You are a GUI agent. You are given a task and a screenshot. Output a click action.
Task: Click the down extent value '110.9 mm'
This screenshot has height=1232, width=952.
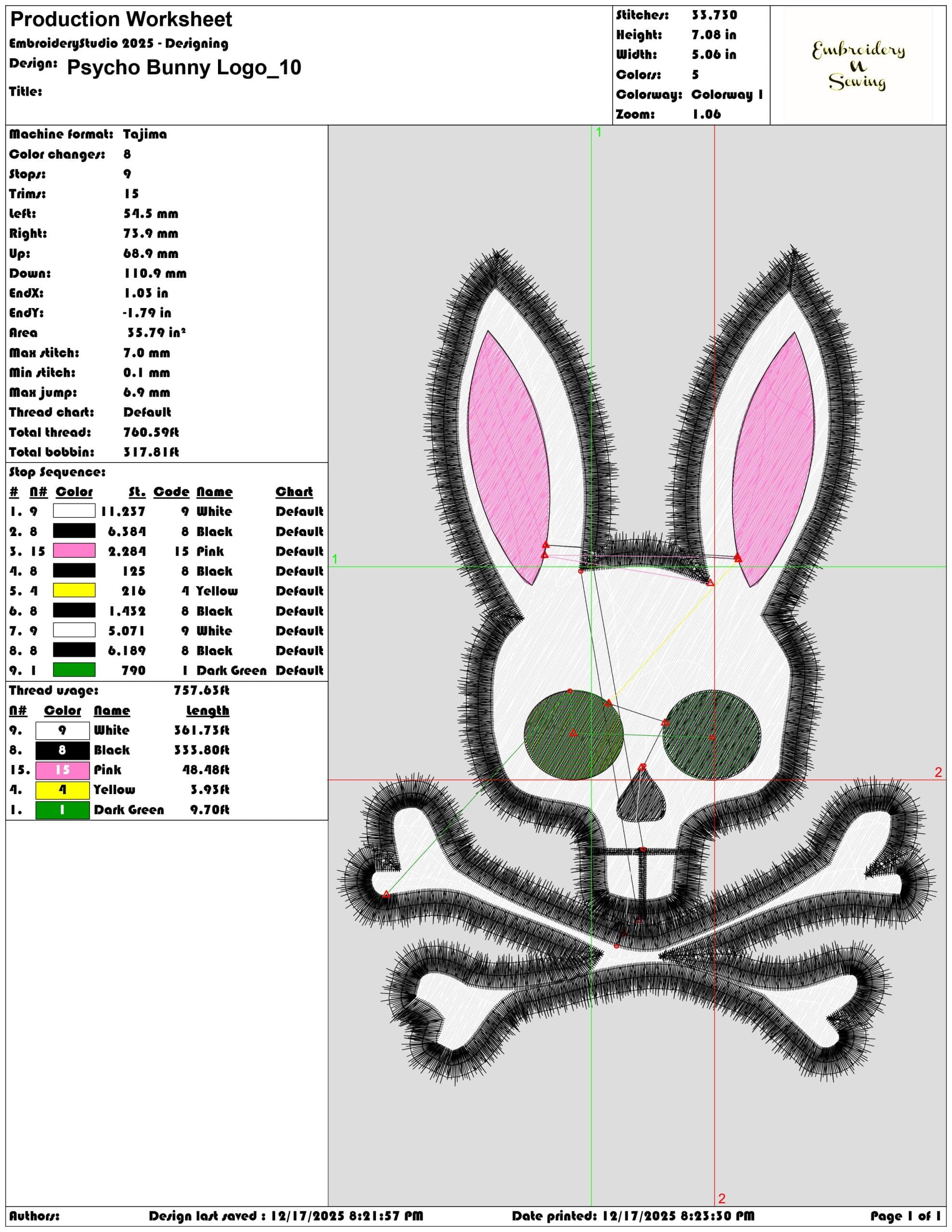click(155, 273)
